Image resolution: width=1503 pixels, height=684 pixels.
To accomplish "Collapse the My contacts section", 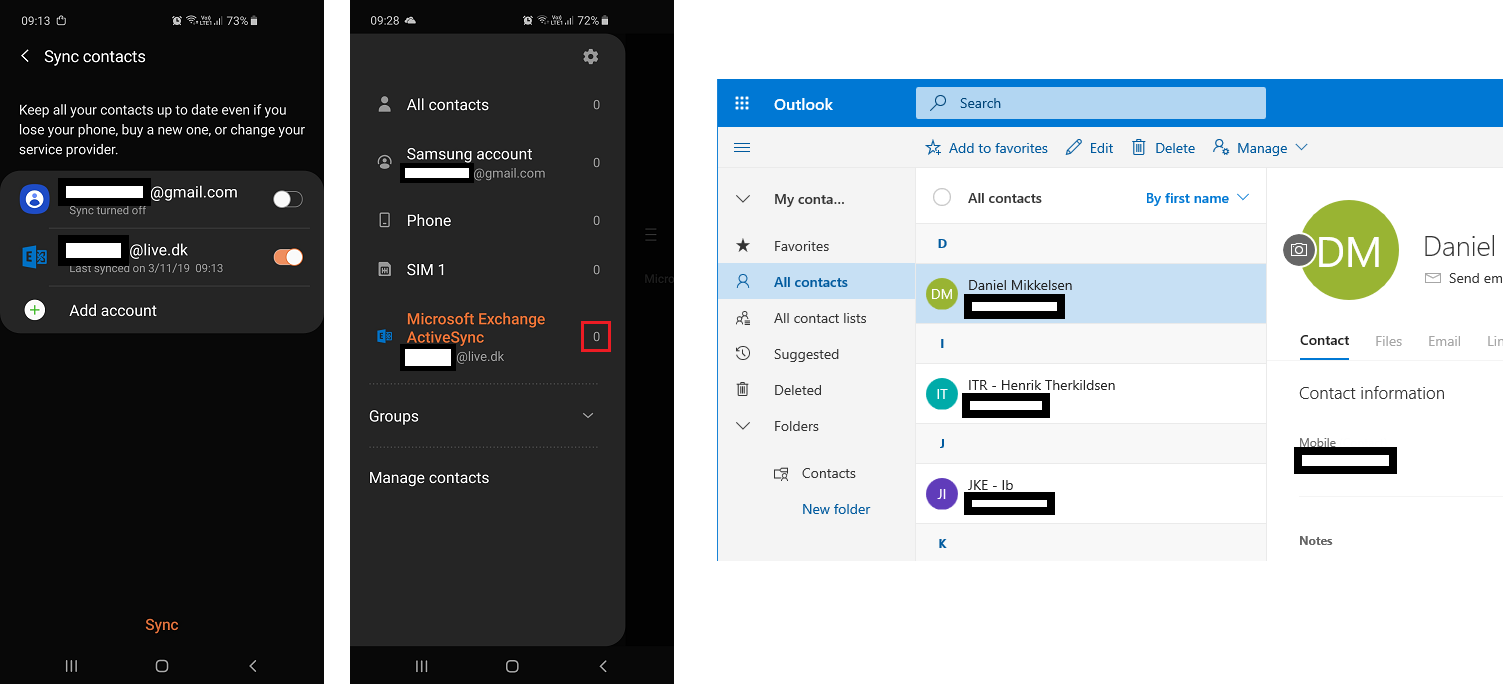I will click(743, 199).
